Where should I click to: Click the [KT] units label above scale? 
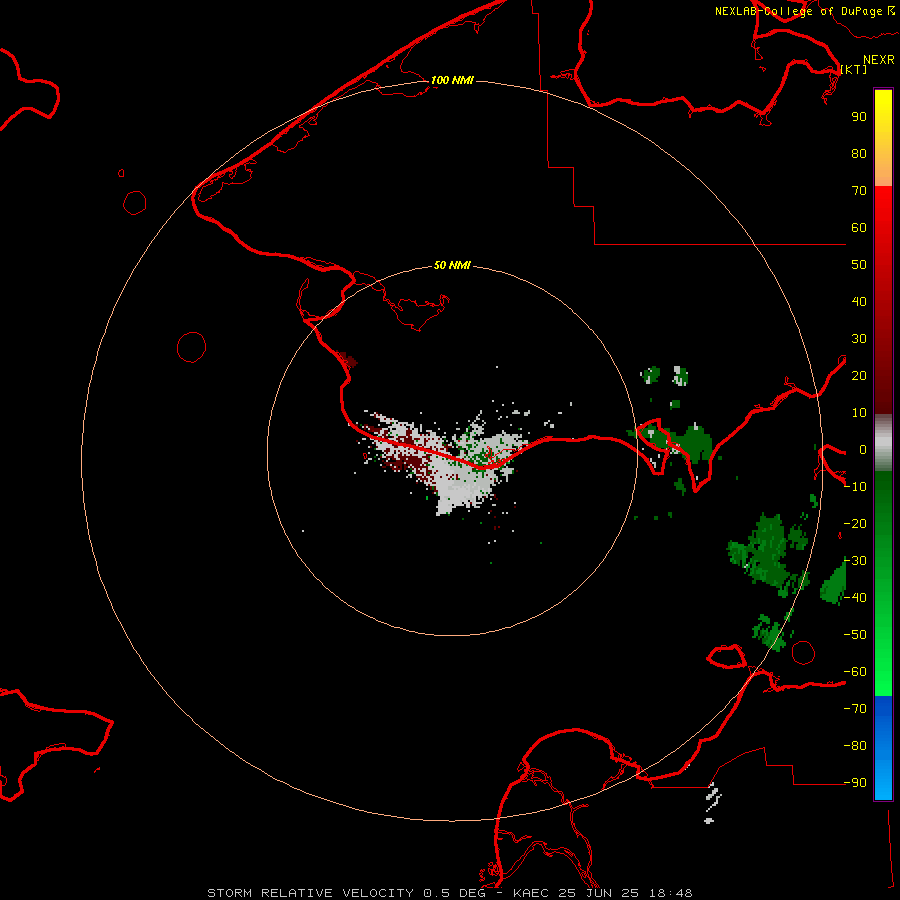[854, 69]
